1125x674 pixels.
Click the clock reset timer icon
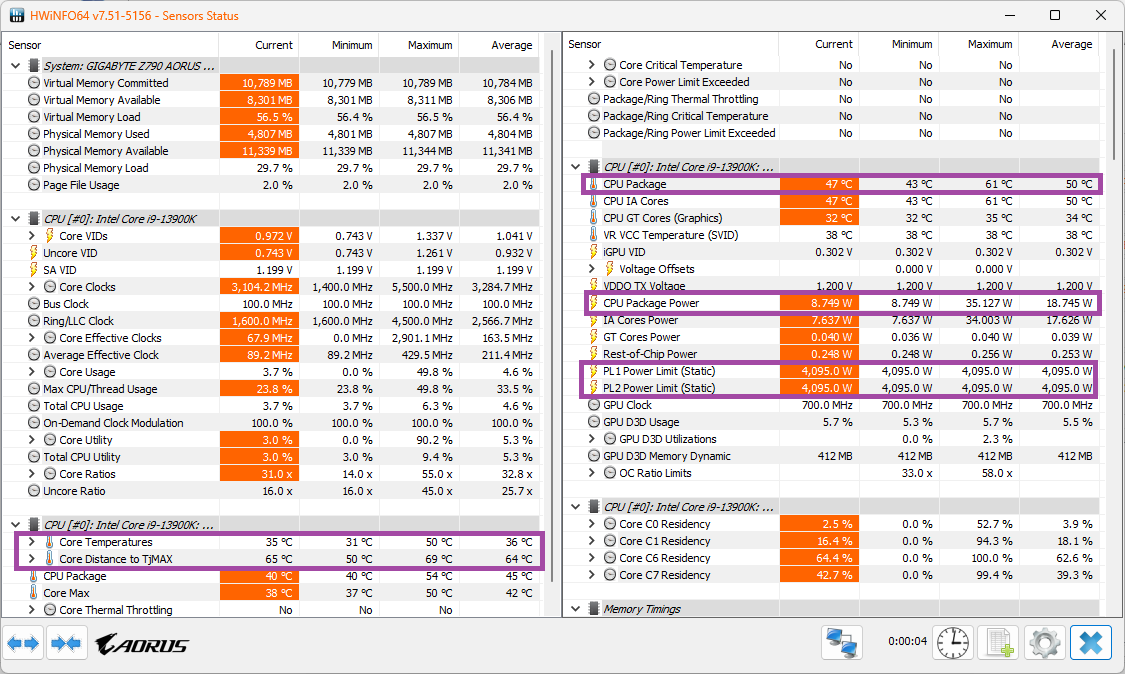coord(952,642)
